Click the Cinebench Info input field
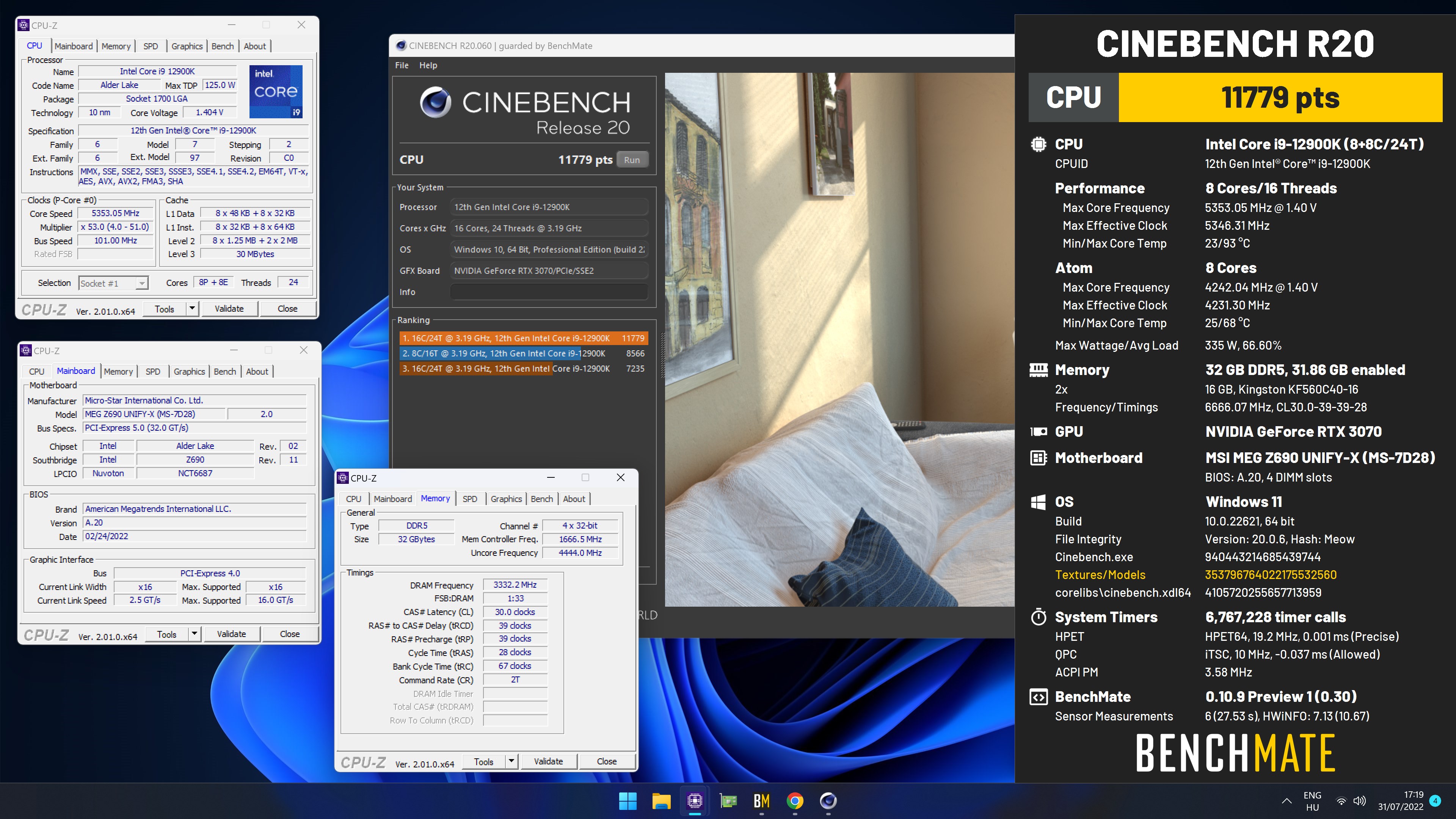Viewport: 1456px width, 819px height. [549, 292]
